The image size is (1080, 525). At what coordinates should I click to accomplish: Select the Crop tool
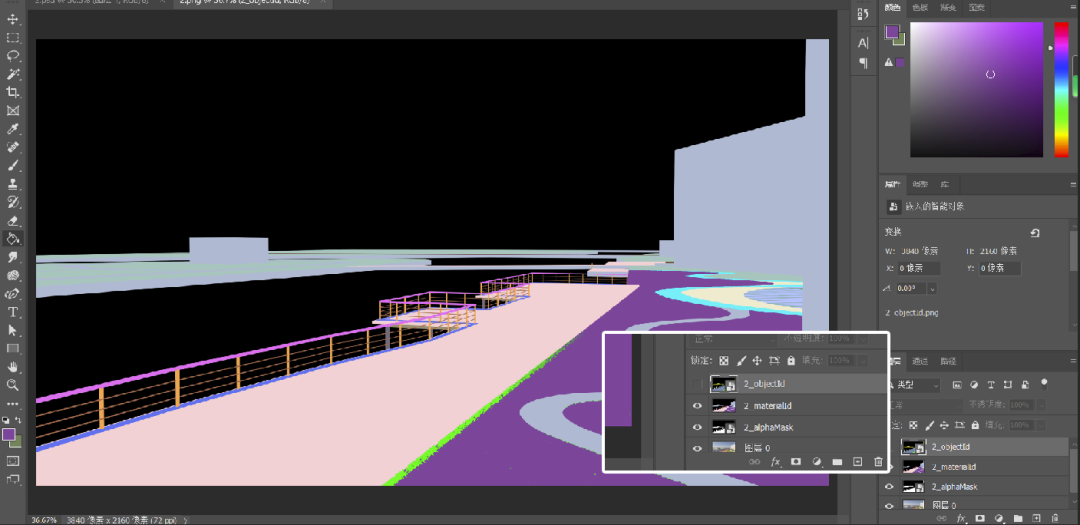(13, 92)
